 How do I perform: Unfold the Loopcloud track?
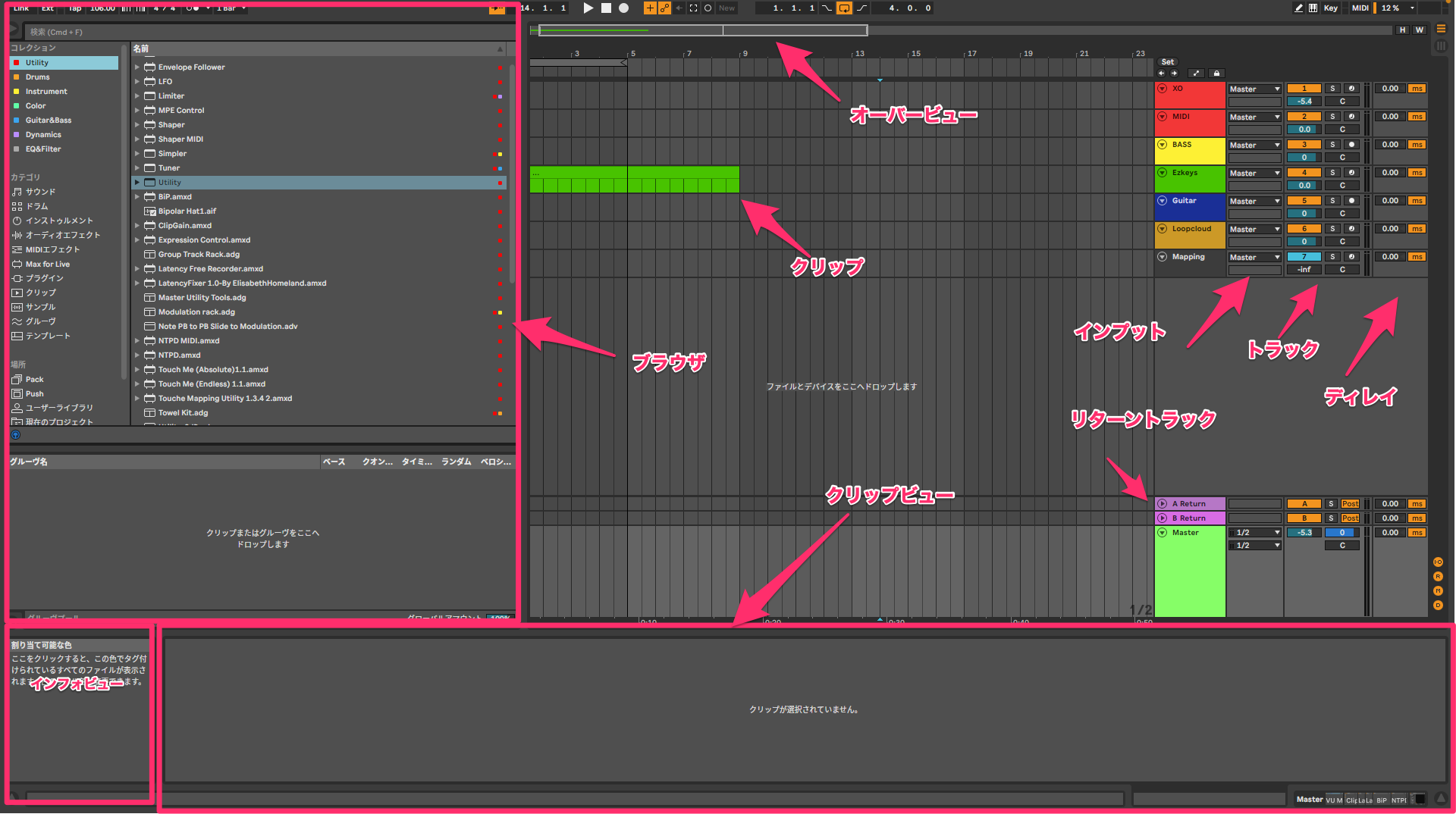point(1162,229)
